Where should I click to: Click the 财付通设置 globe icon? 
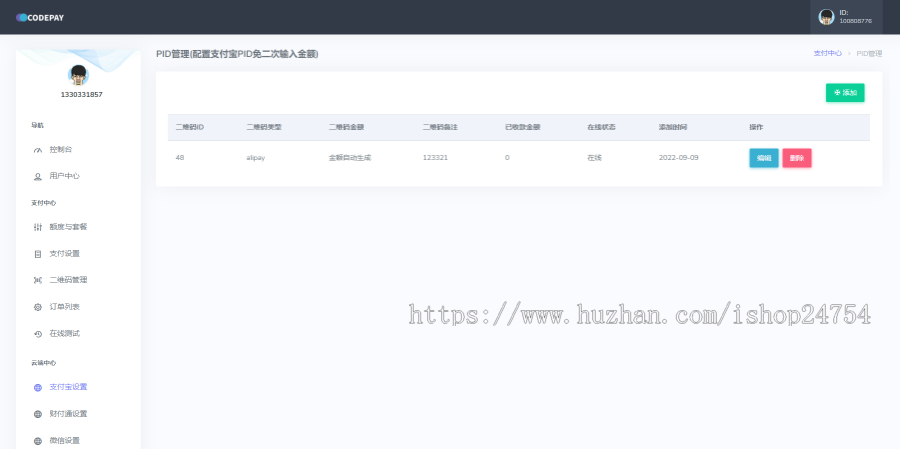[x=38, y=414]
